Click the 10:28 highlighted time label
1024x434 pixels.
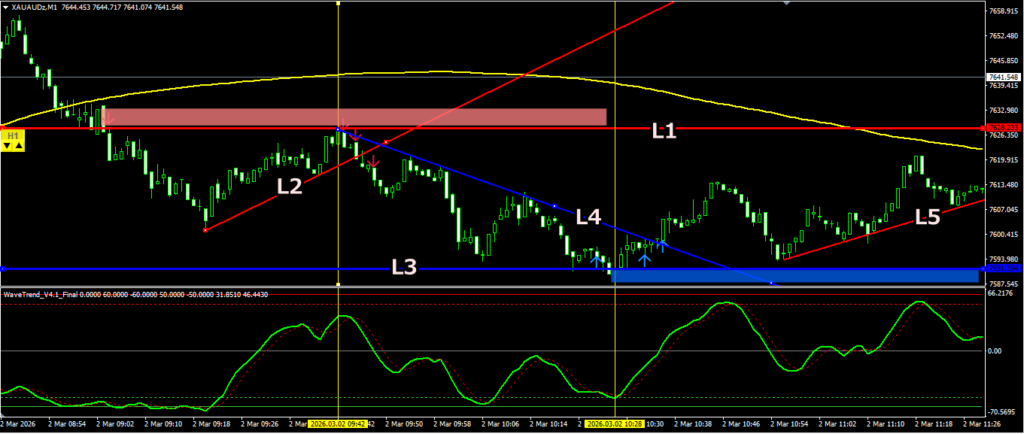point(614,424)
